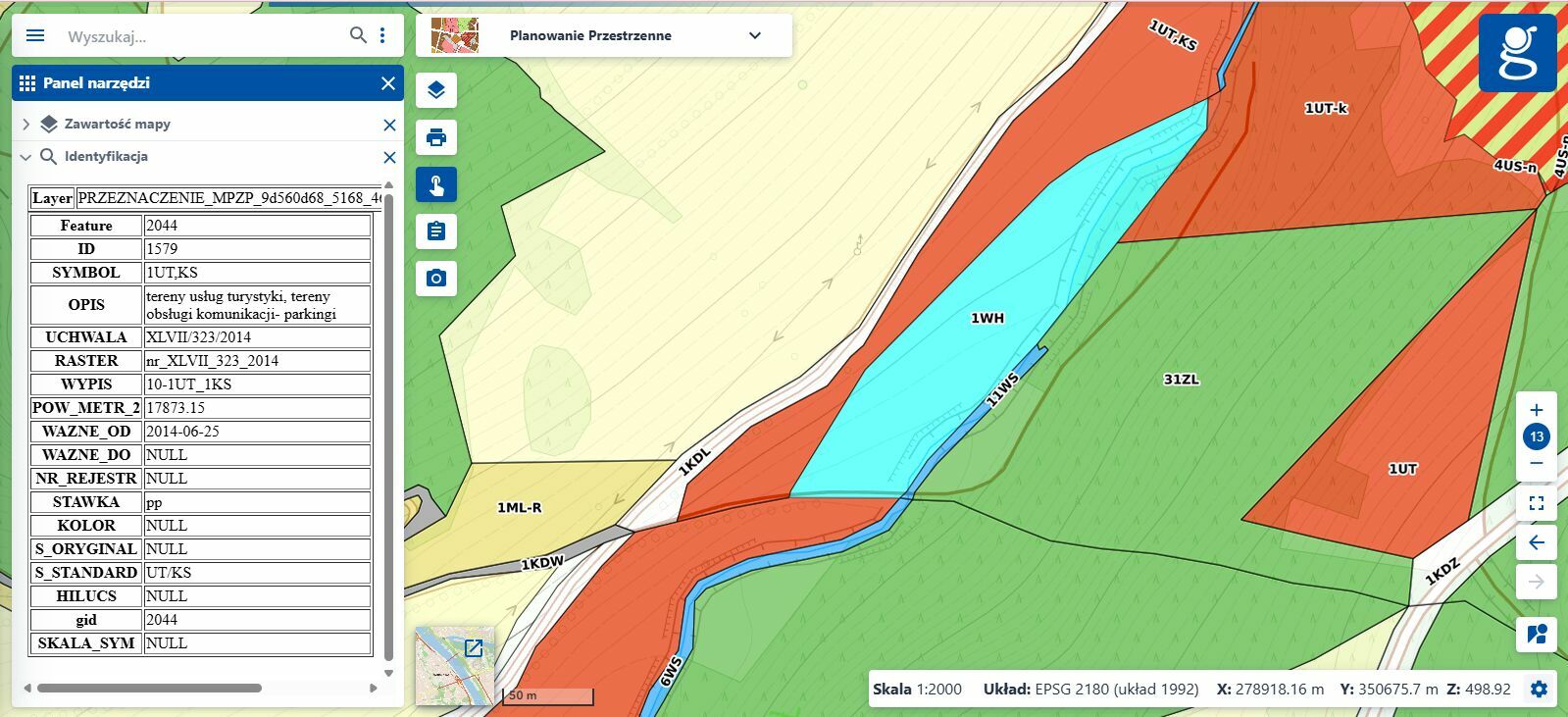Image resolution: width=1568 pixels, height=717 pixels.
Task: Click the print map icon
Action: pyautogui.click(x=436, y=137)
